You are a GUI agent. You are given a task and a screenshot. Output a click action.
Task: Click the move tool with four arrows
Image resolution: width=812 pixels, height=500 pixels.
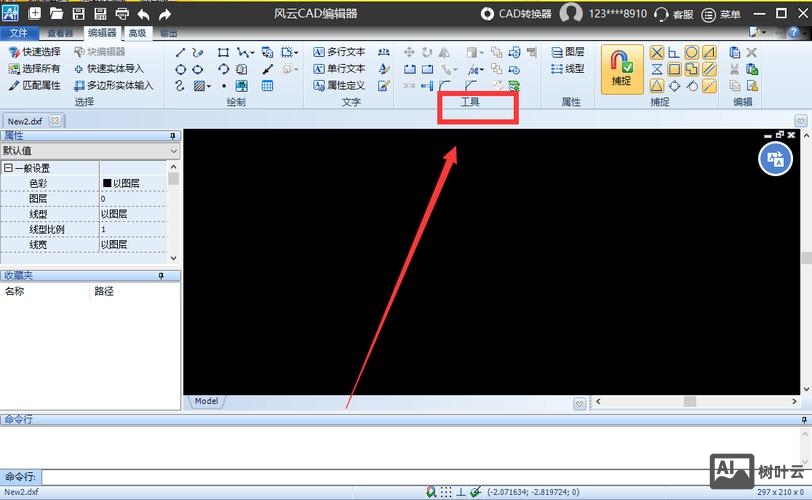(409, 52)
